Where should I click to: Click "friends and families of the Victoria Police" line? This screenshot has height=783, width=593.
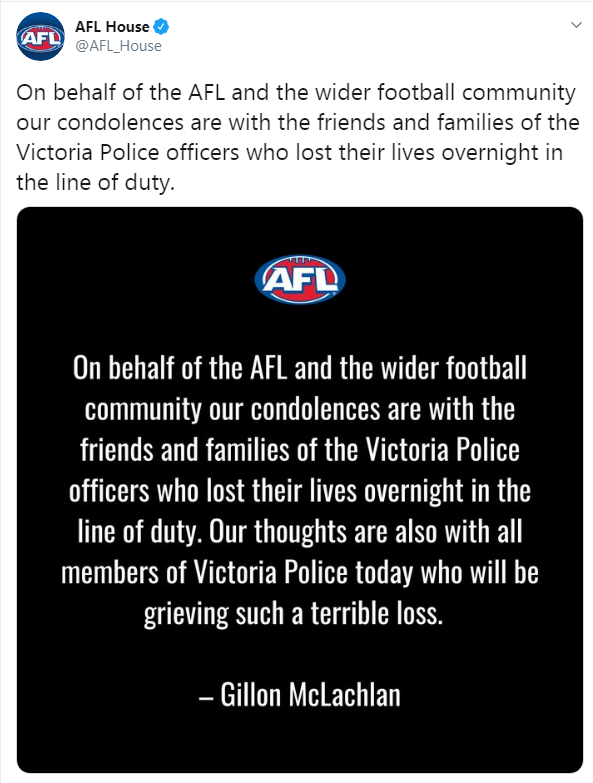299,449
